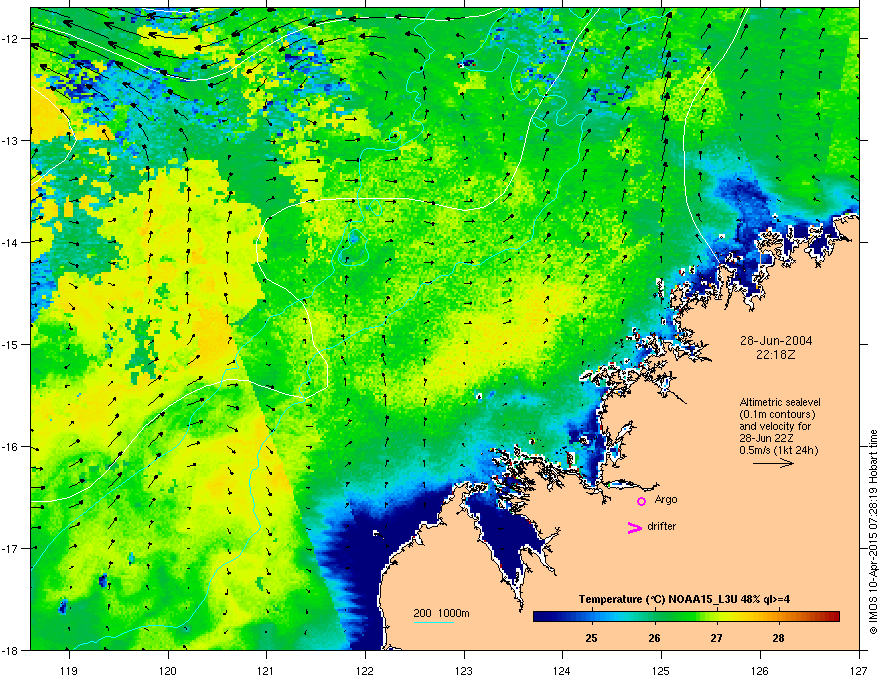Click the magenta Argo circle legend marker
The image size is (880, 680).
click(x=641, y=501)
